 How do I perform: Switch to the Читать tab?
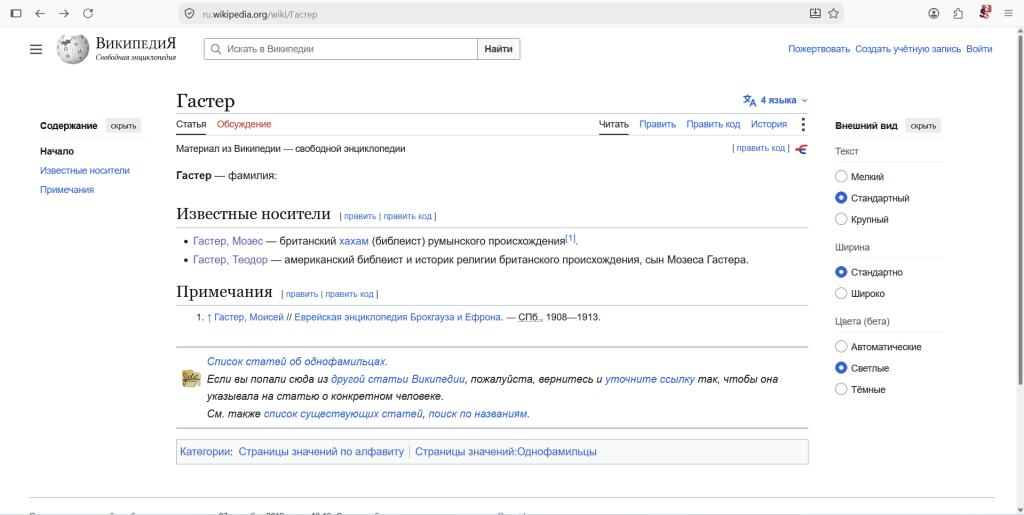(614, 124)
